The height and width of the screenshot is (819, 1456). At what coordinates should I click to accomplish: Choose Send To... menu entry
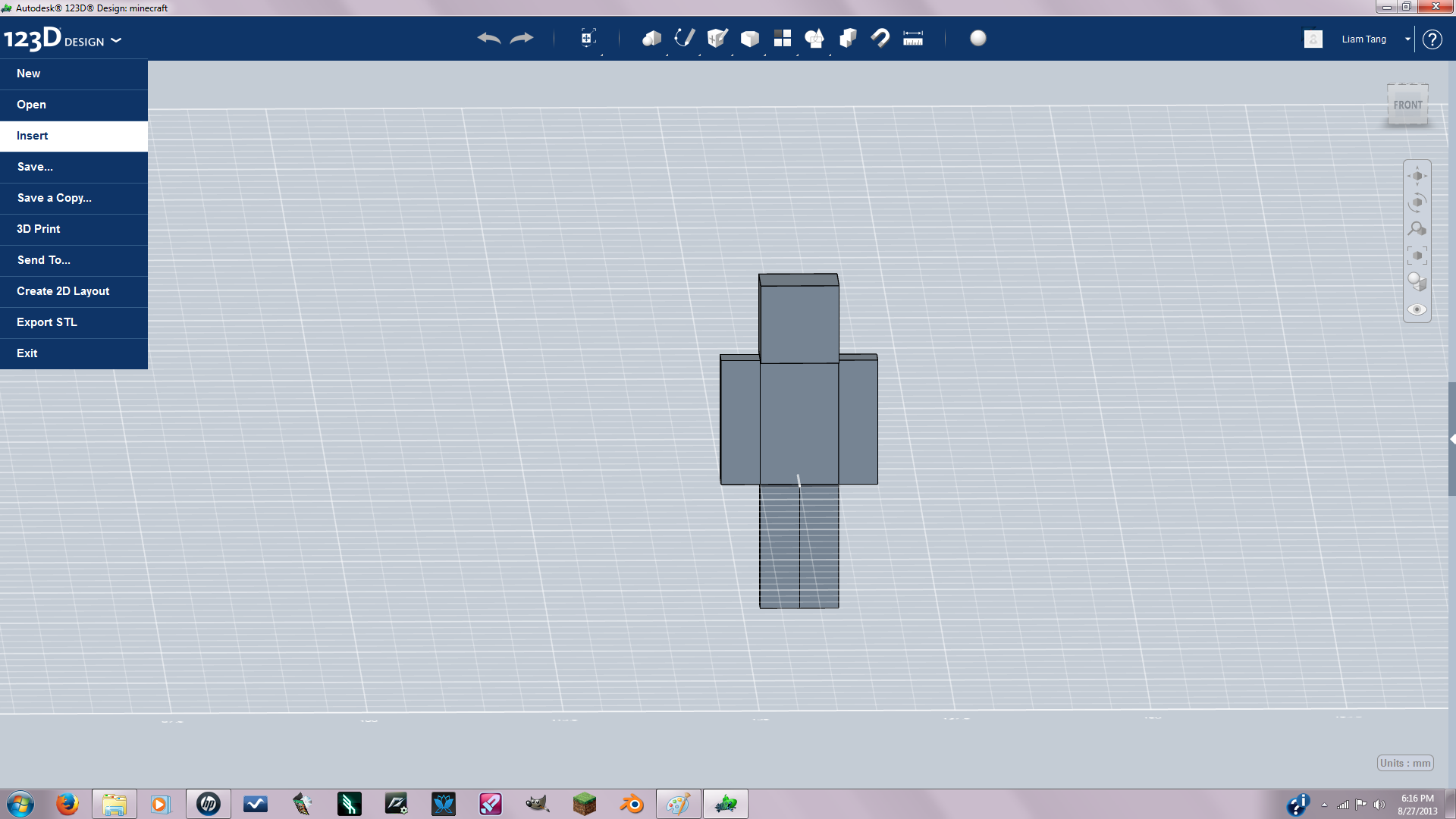(74, 260)
